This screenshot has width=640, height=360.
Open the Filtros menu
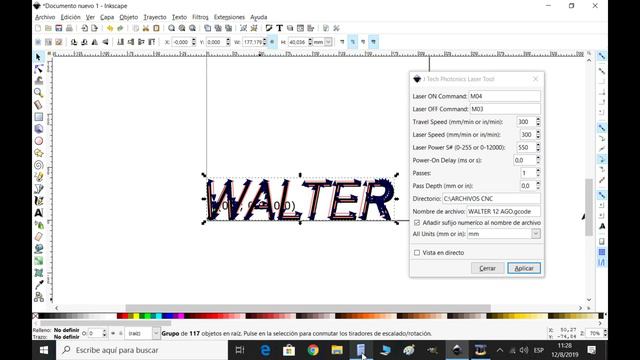coord(200,17)
